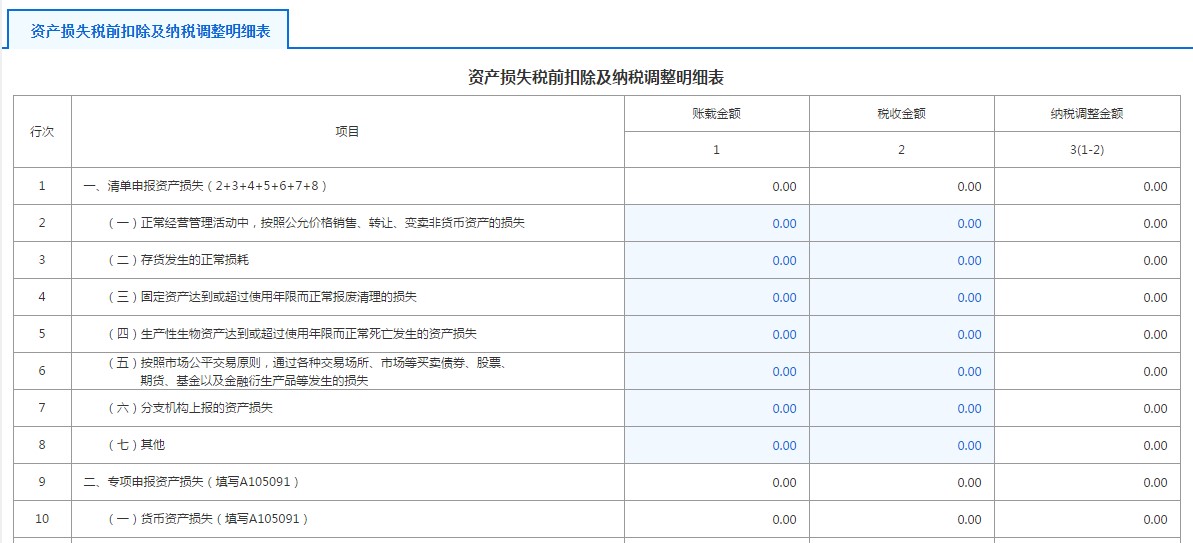1193x543 pixels.
Task: Select text 一、清单申报资产损失(2+3+4+5+6+7+8)
Action: point(205,186)
